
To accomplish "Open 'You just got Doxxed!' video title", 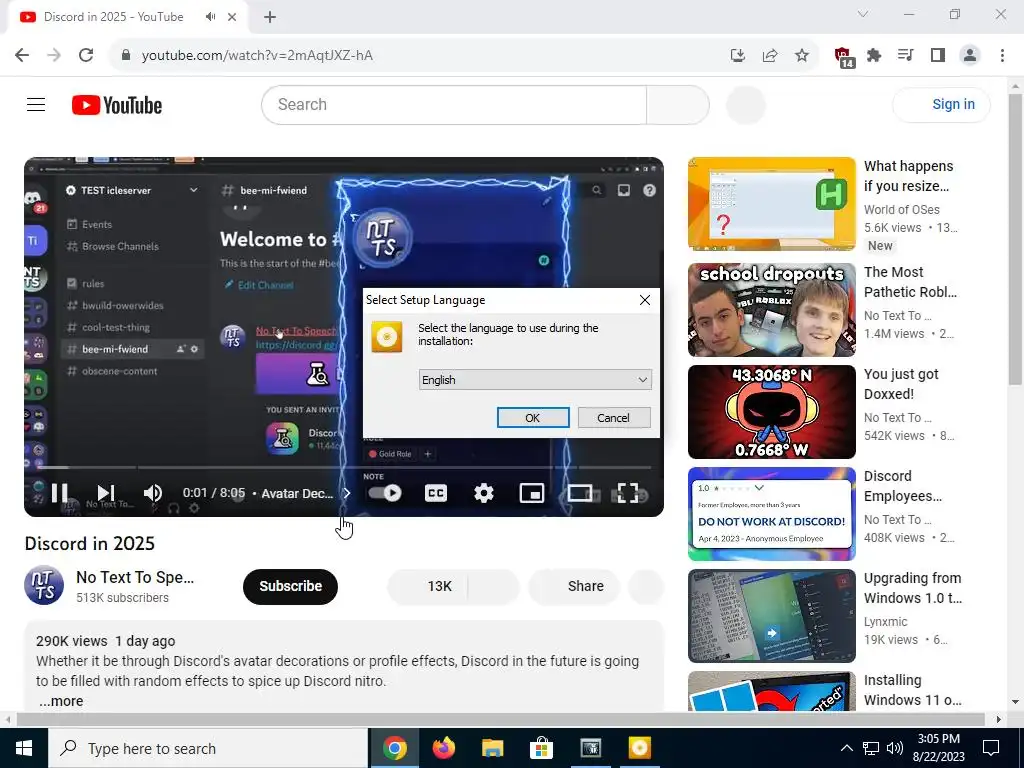I will [901, 384].
